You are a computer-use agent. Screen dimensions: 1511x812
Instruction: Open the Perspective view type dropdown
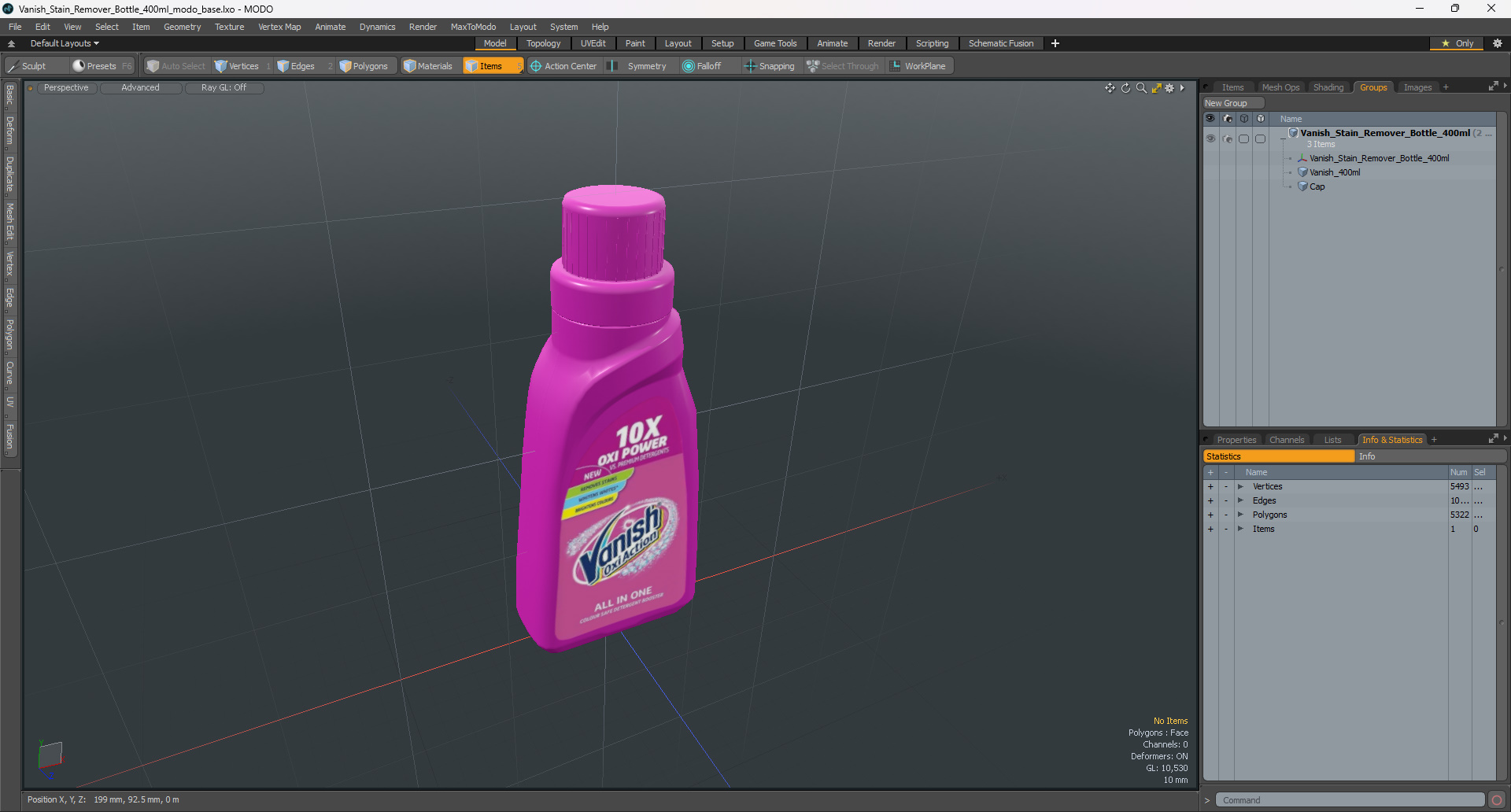click(x=67, y=88)
